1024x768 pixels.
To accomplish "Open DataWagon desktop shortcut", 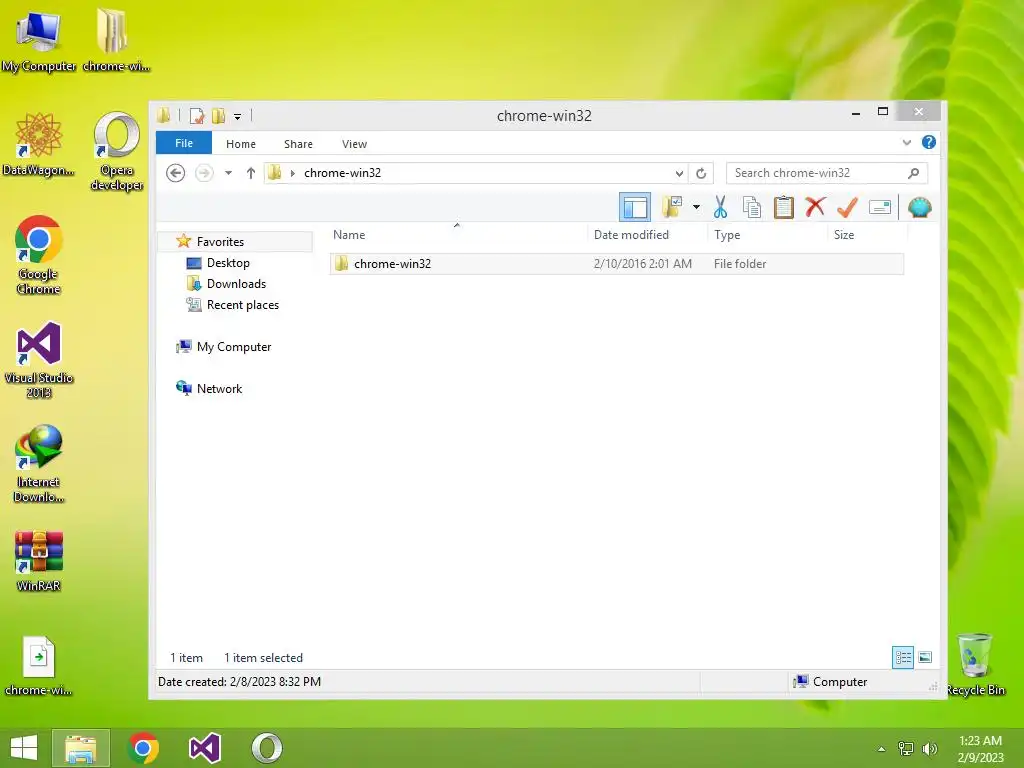I will pos(39,144).
